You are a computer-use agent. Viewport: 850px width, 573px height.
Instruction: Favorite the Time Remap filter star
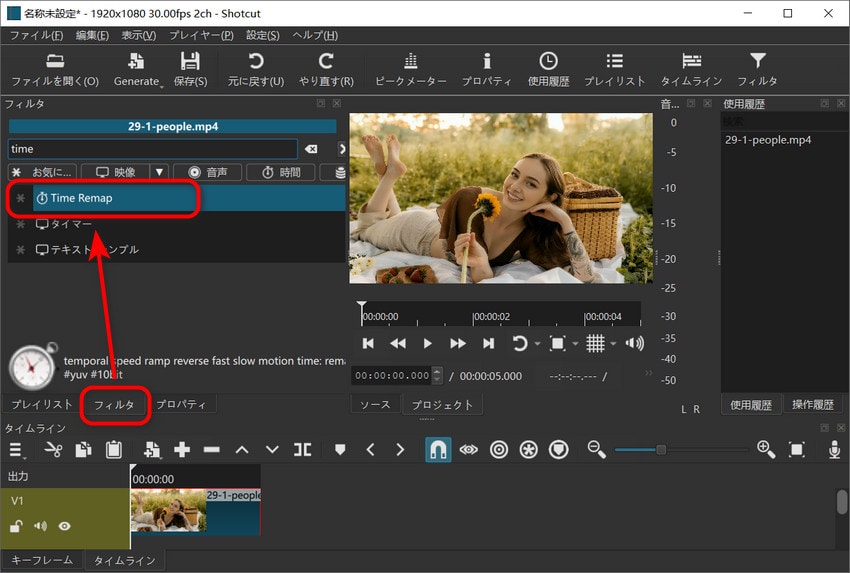click(x=21, y=198)
